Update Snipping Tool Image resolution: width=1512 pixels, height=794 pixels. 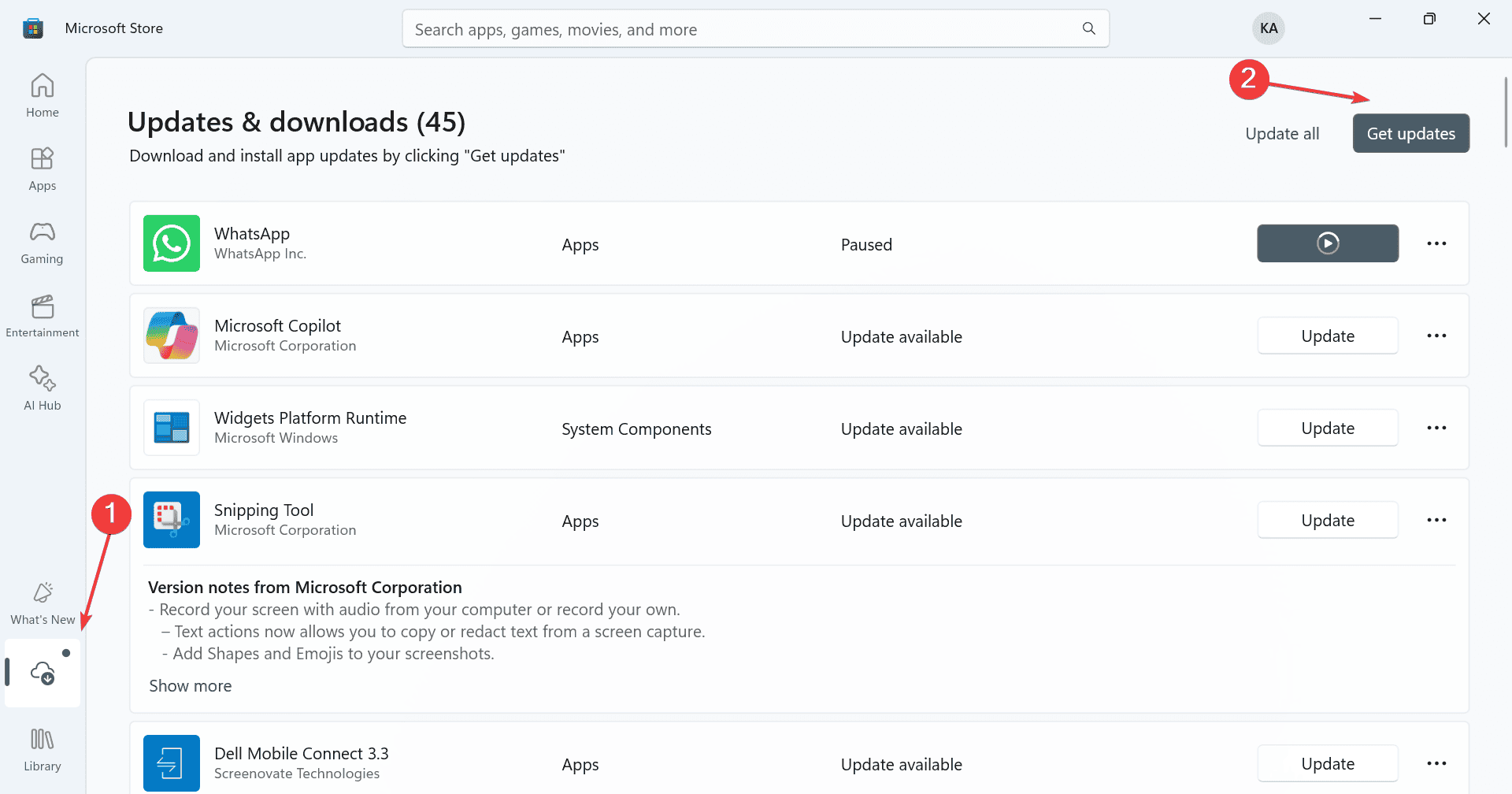pos(1328,520)
